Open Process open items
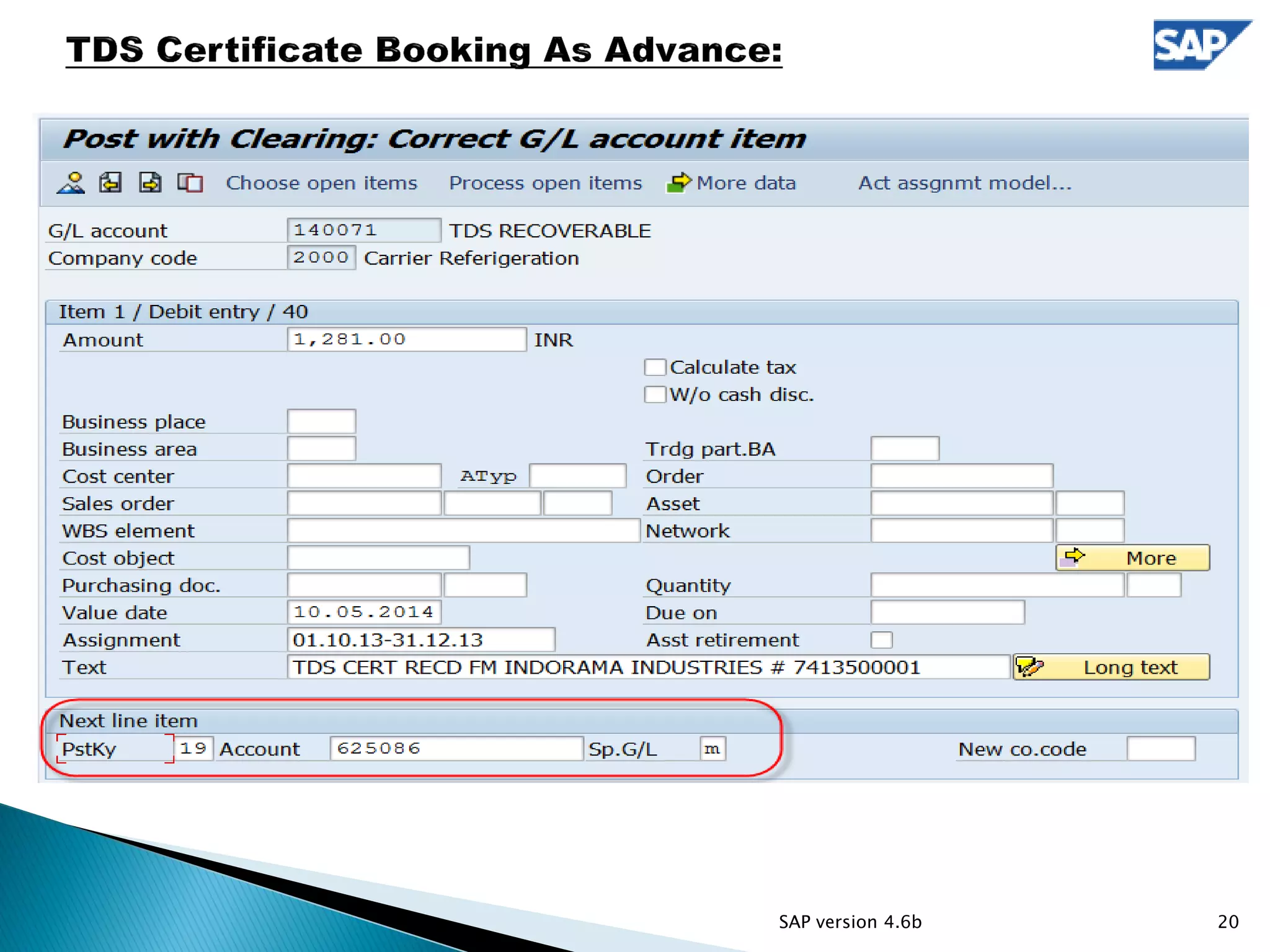Viewport: 1270px width, 952px height. (545, 183)
